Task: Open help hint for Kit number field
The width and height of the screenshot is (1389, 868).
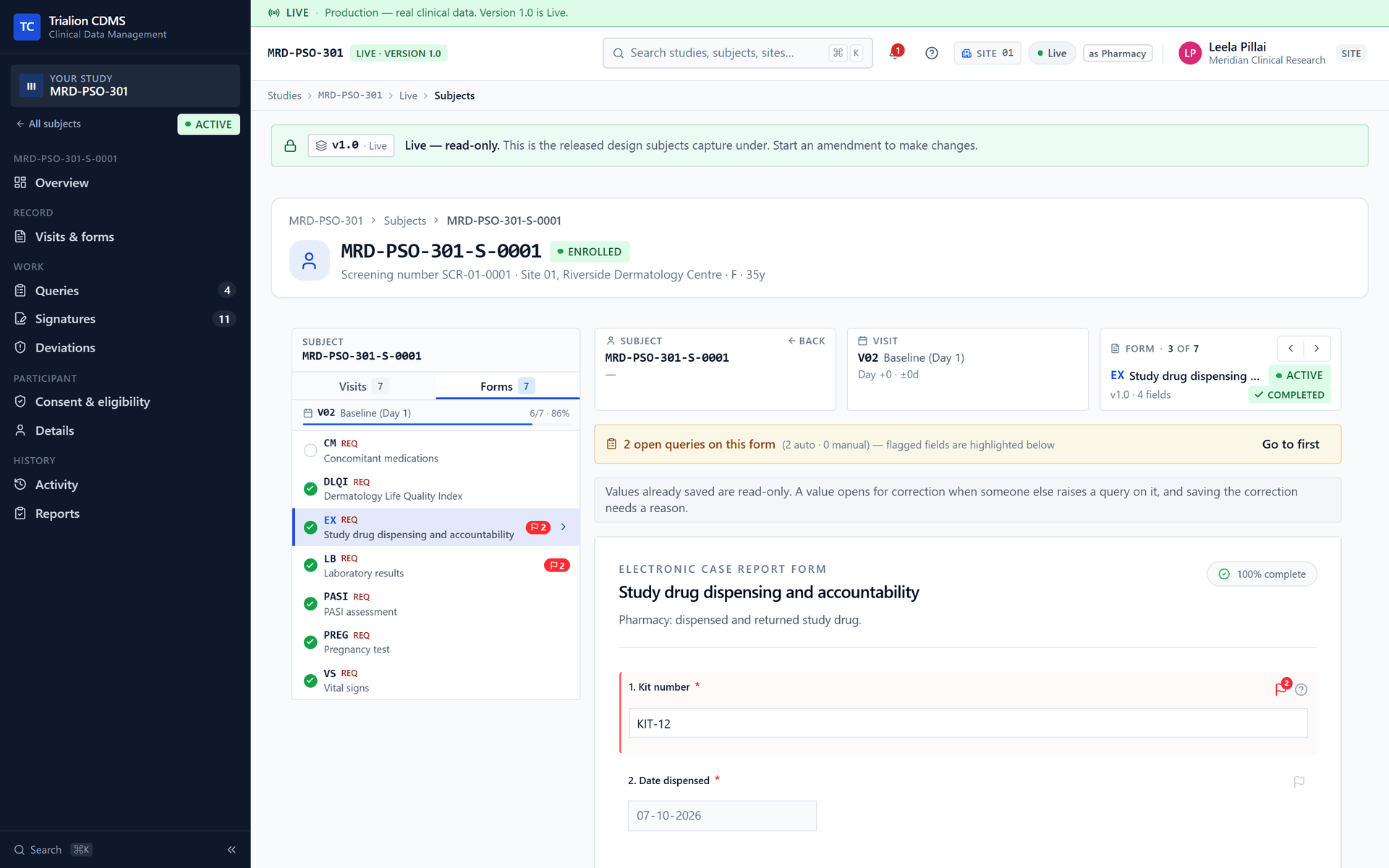Action: coord(1301,689)
